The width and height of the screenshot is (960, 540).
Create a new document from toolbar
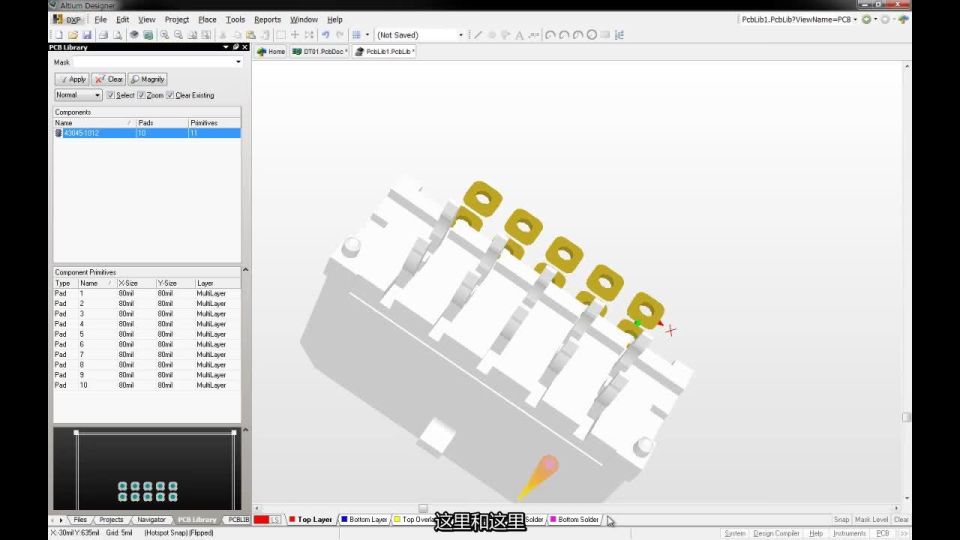coord(59,36)
